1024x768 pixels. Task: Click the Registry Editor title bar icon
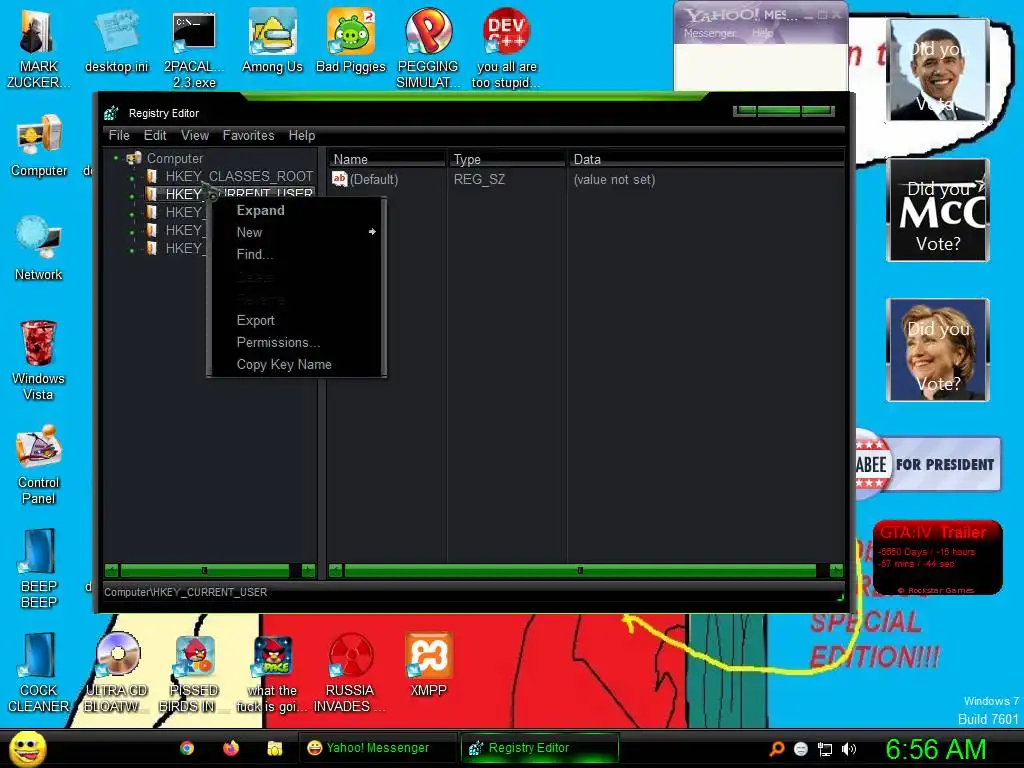tap(112, 113)
